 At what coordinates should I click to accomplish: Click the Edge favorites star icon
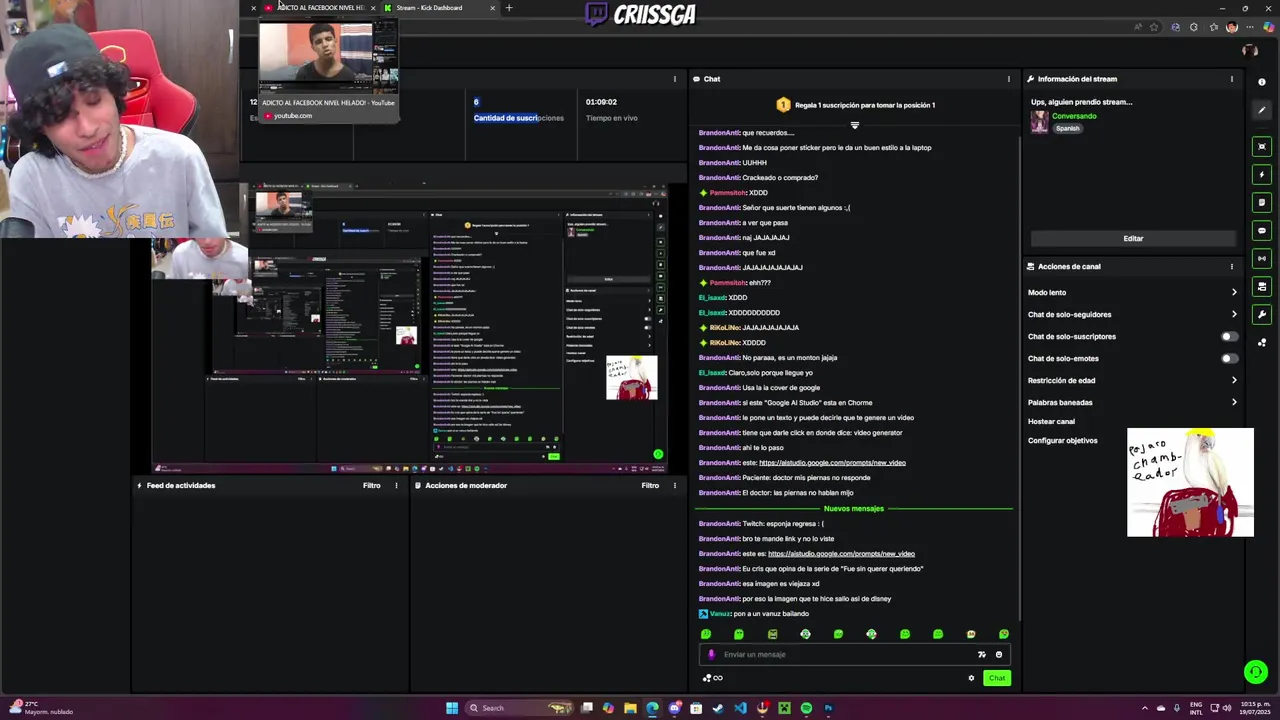pos(1154,27)
